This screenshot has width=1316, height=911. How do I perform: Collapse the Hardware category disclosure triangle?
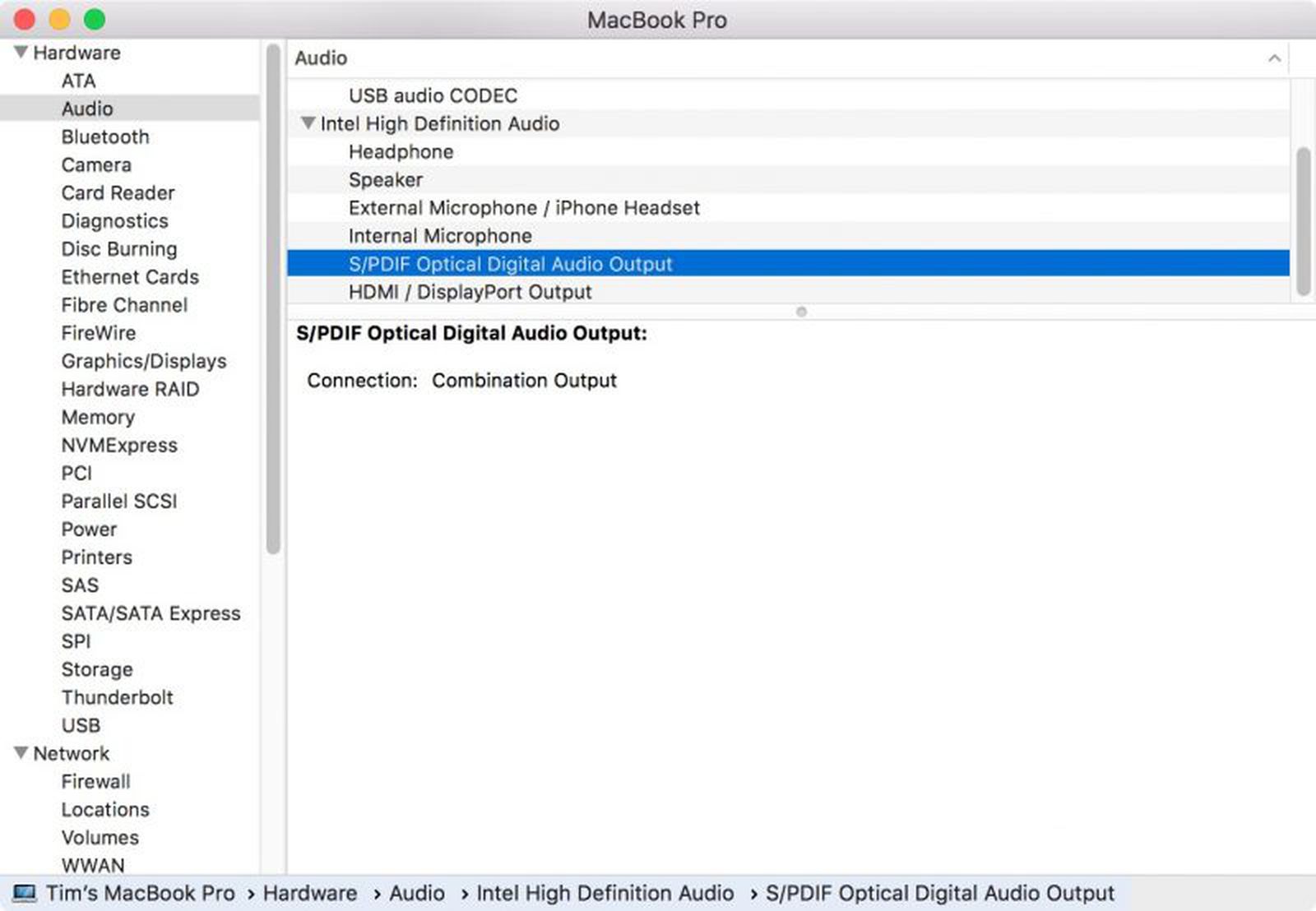click(20, 51)
